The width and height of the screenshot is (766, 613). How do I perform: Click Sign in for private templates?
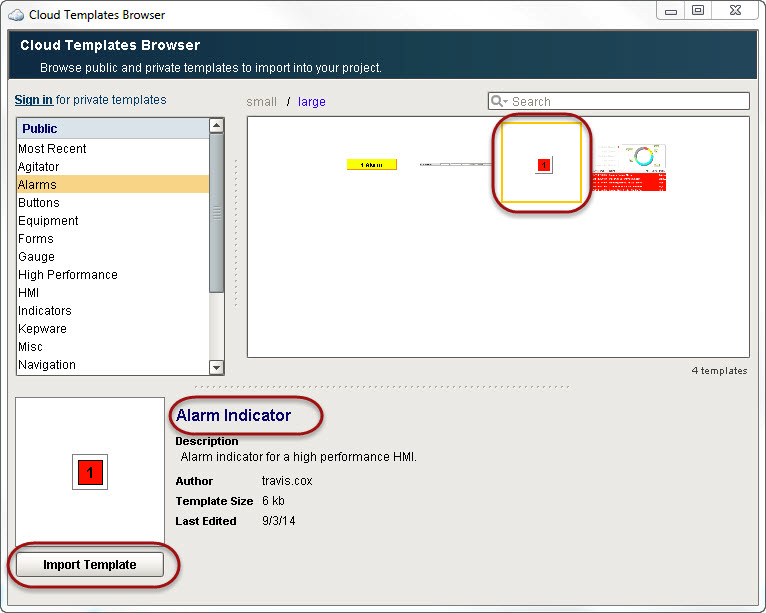click(x=33, y=100)
